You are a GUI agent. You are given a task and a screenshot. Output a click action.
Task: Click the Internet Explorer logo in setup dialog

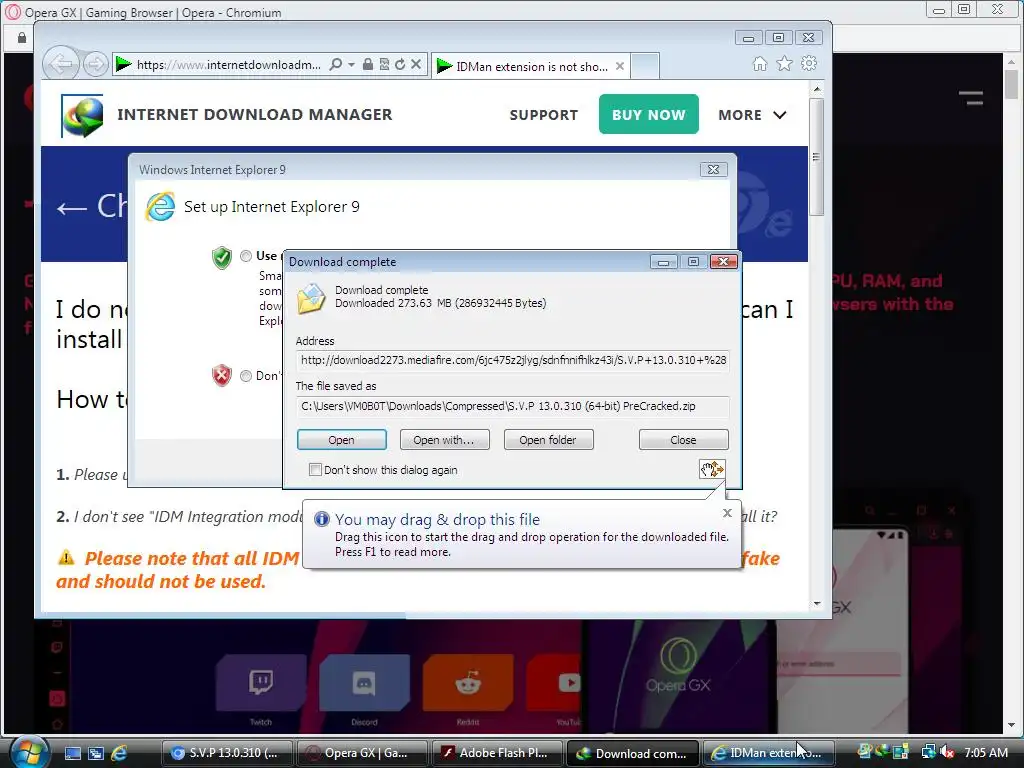(x=160, y=207)
